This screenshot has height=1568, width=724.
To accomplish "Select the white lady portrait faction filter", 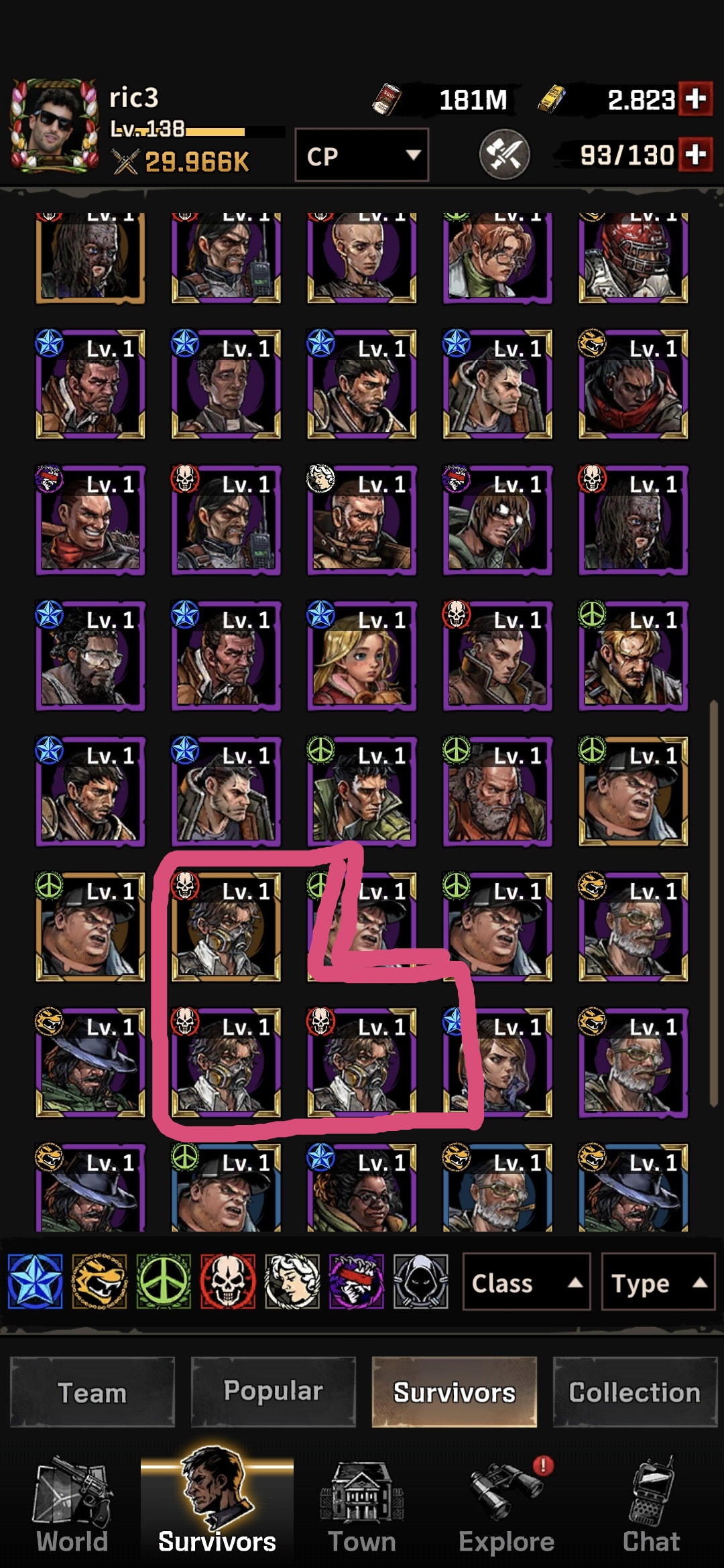I will (292, 1282).
